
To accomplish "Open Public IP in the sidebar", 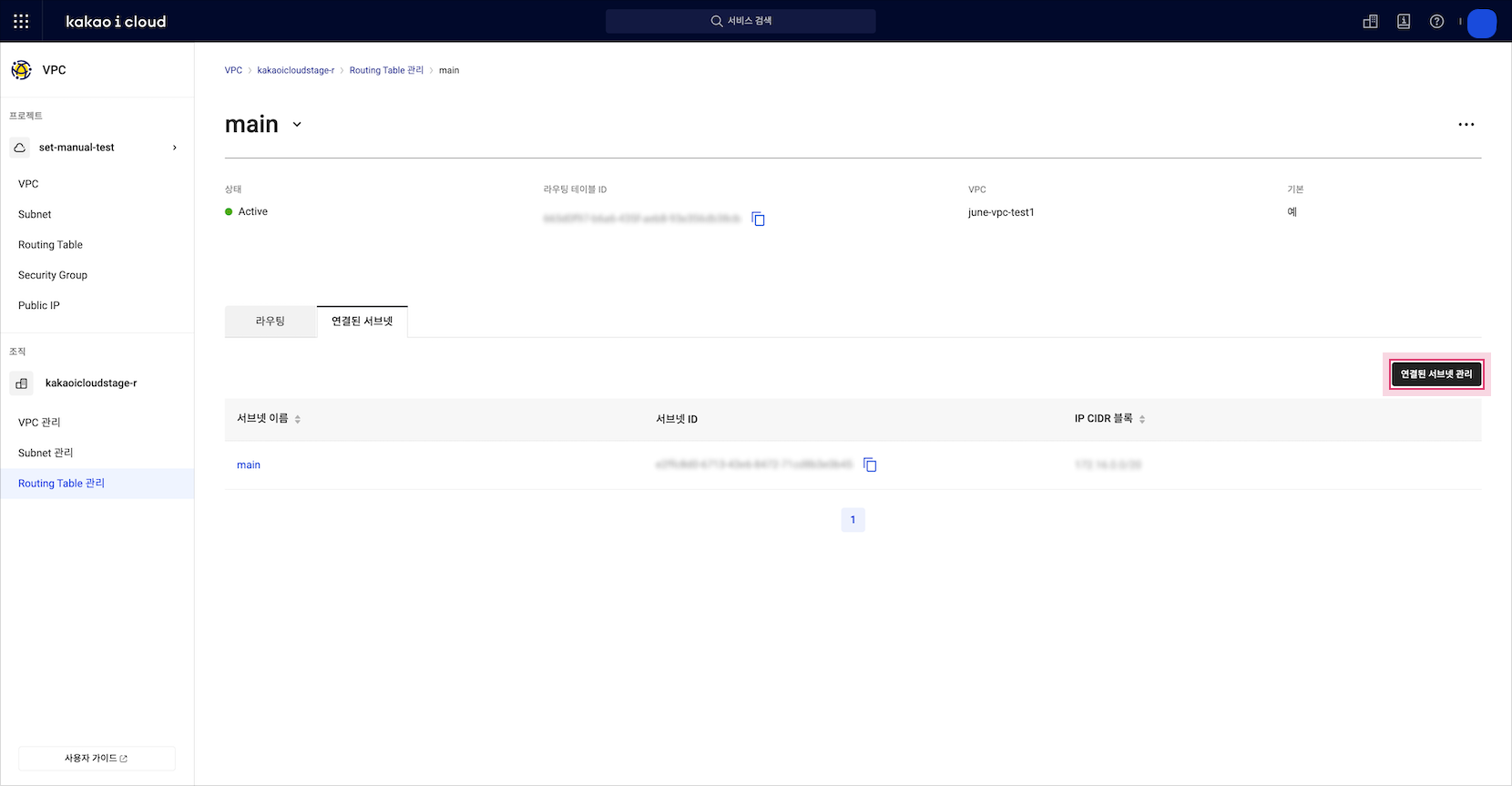I will [39, 305].
